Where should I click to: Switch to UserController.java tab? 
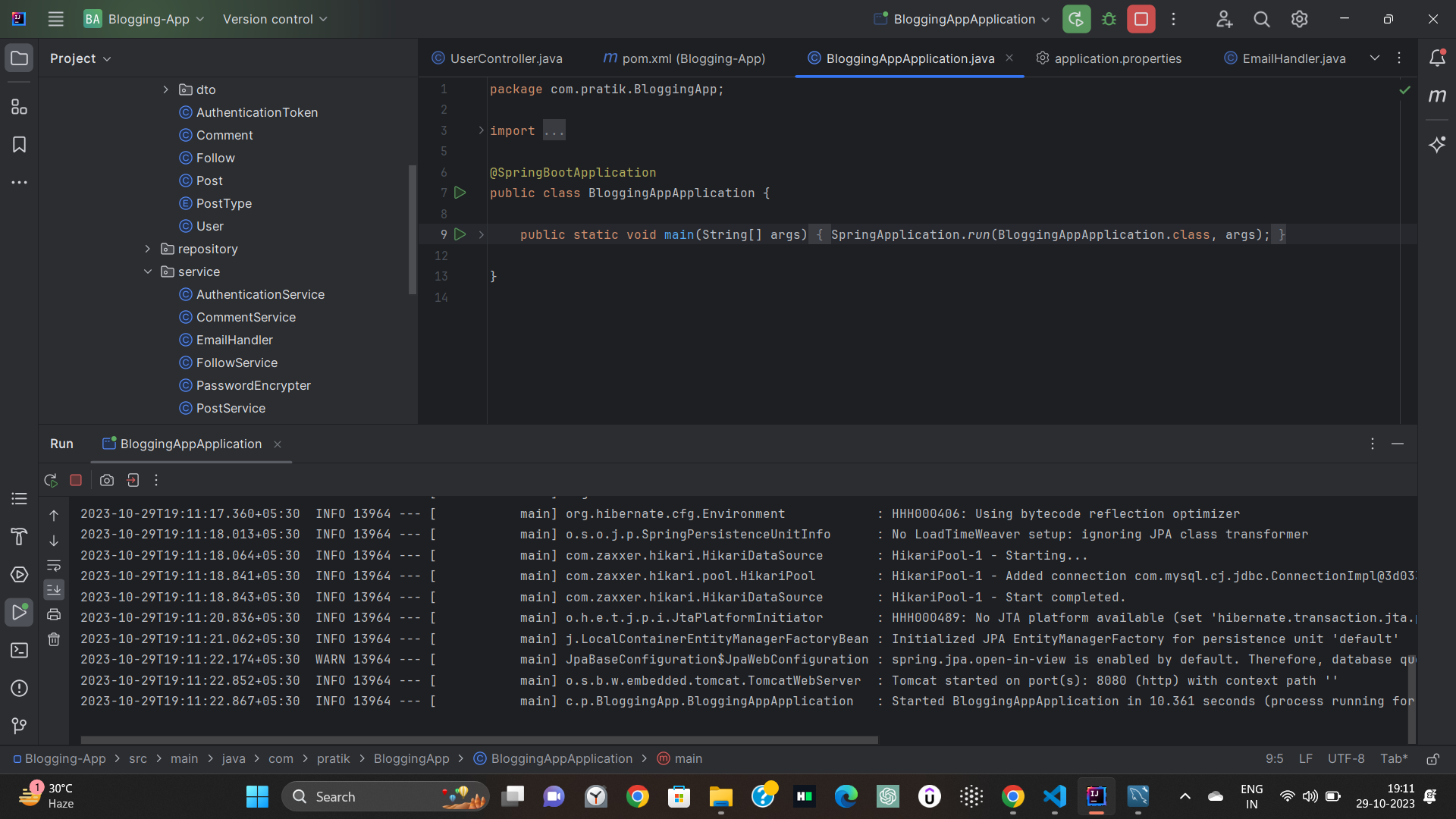coord(497,58)
